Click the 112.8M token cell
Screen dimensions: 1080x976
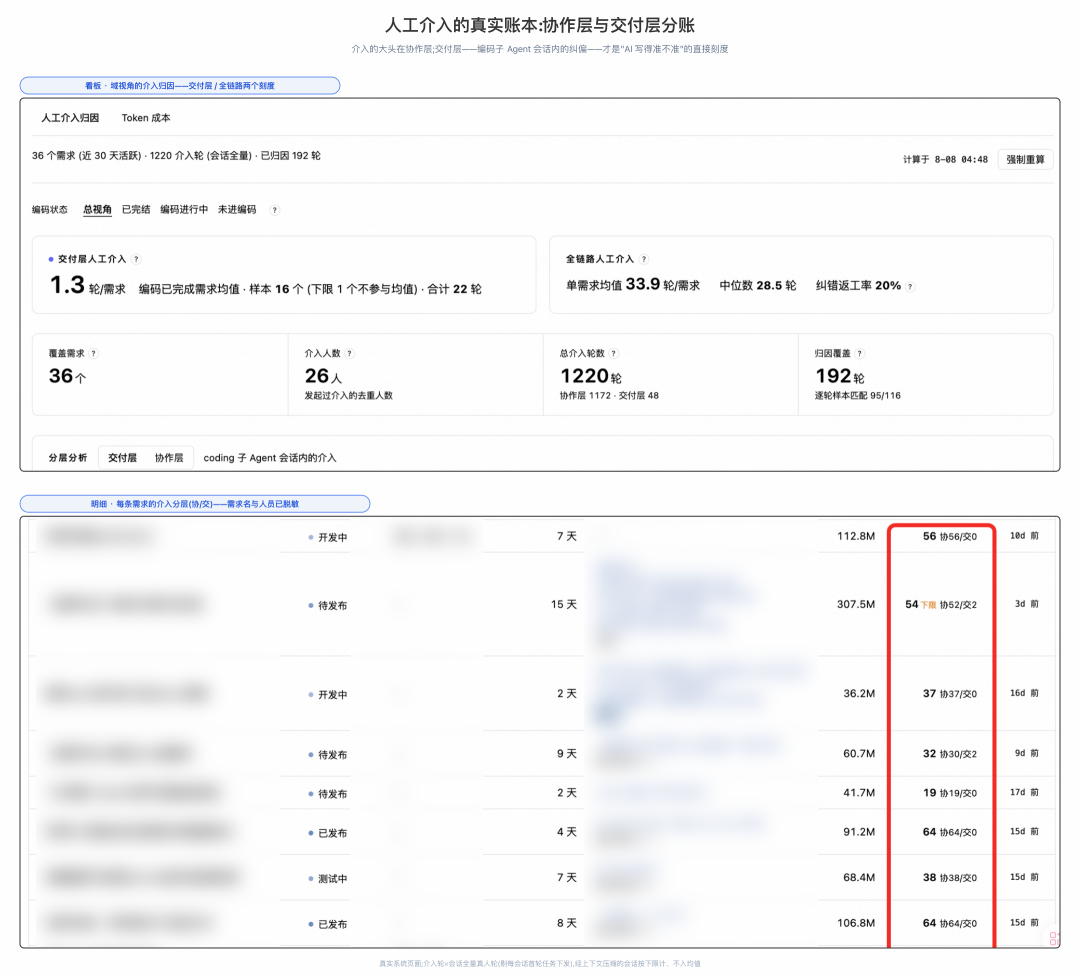pos(855,536)
